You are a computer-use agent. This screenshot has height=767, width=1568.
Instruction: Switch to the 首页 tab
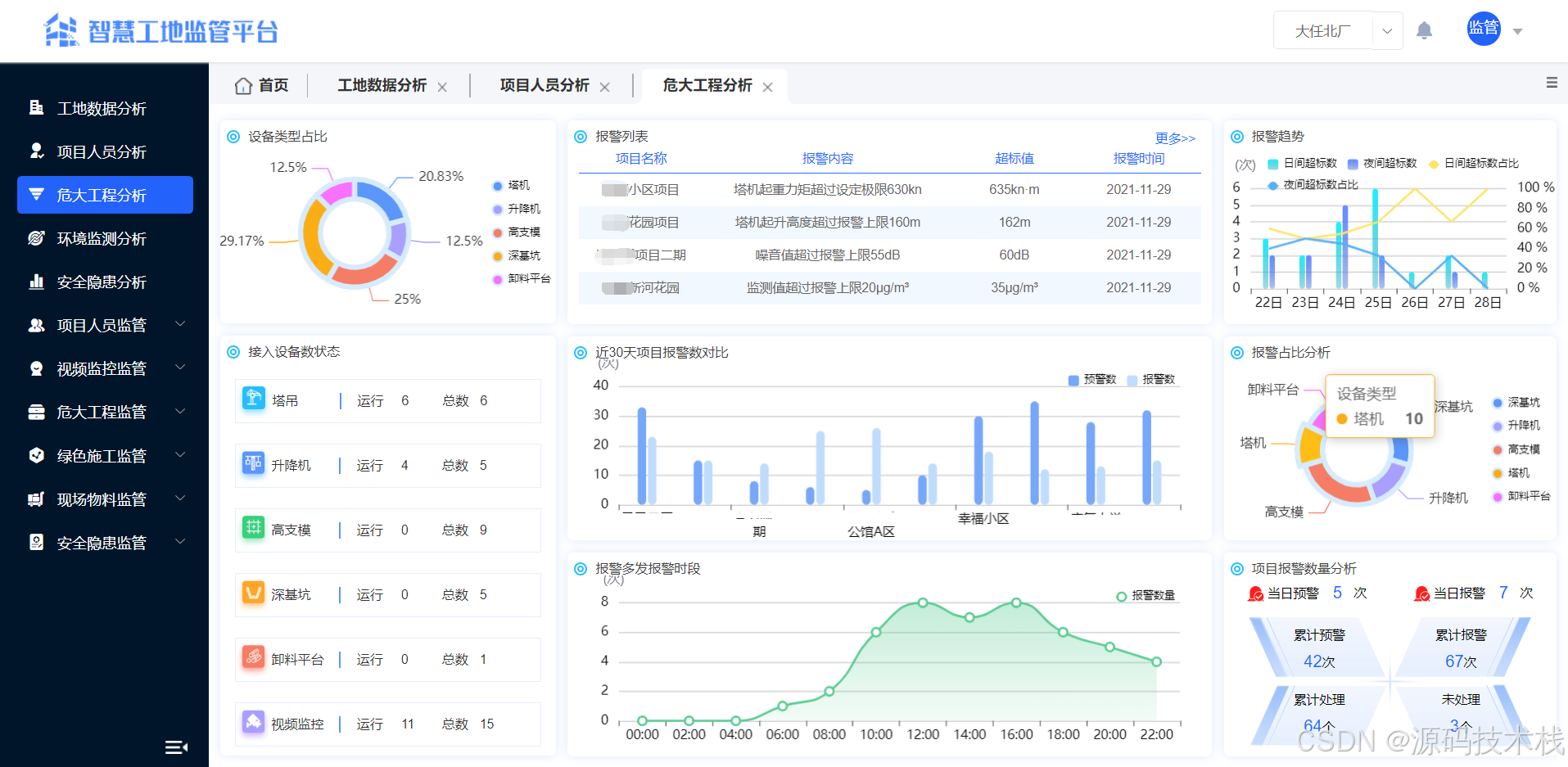coord(261,85)
